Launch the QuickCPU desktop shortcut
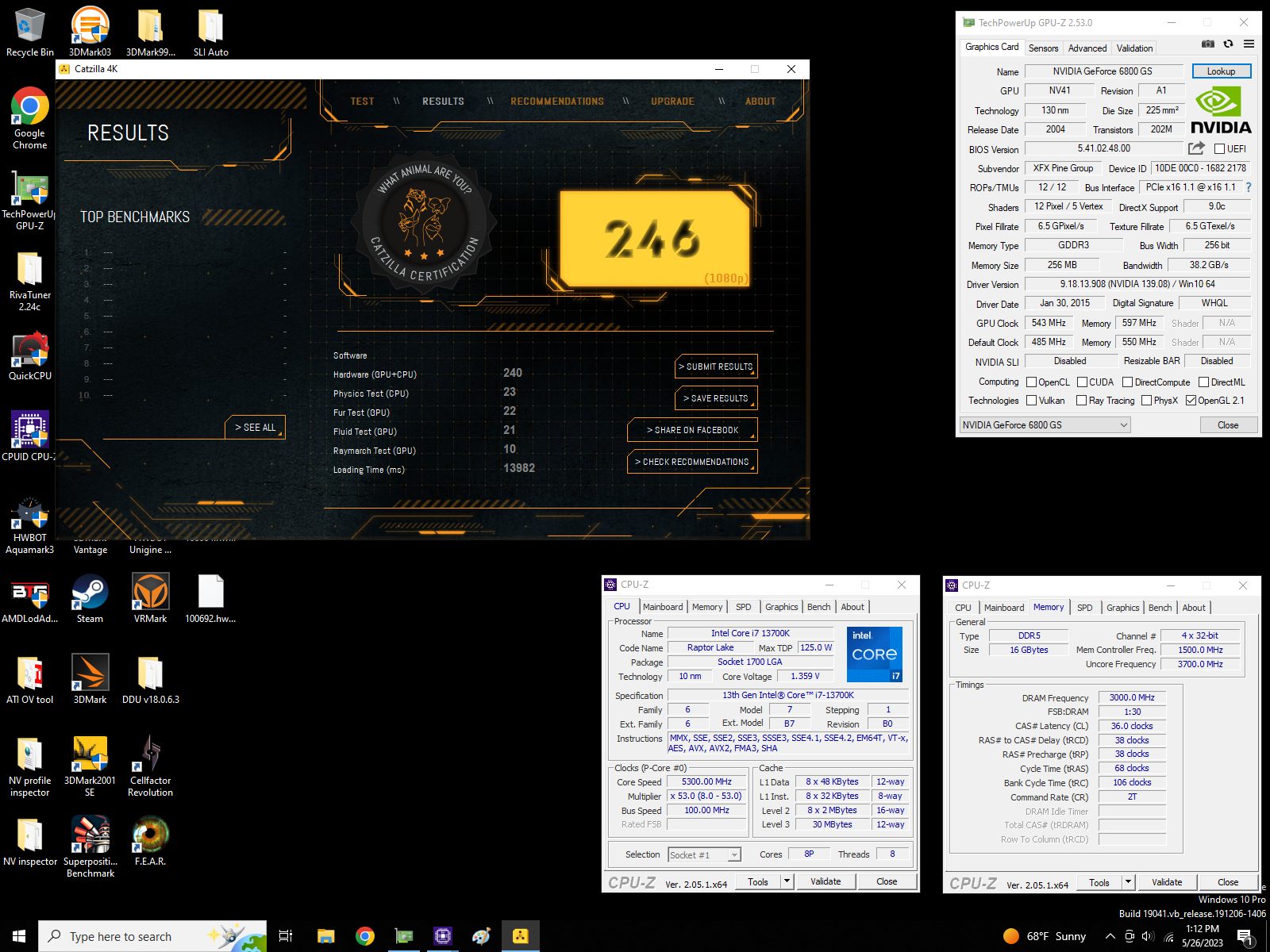The height and width of the screenshot is (952, 1270). 29,355
